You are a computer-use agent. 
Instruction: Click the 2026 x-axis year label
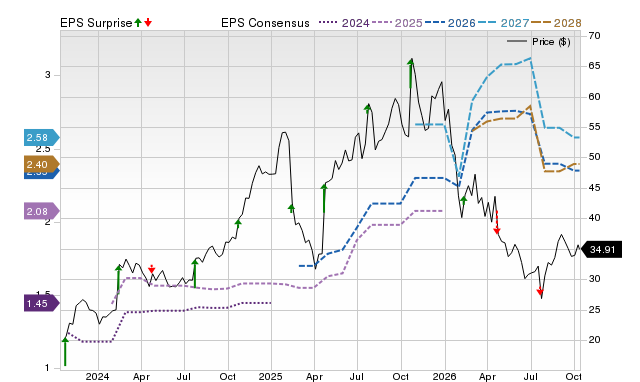pyautogui.click(x=444, y=376)
